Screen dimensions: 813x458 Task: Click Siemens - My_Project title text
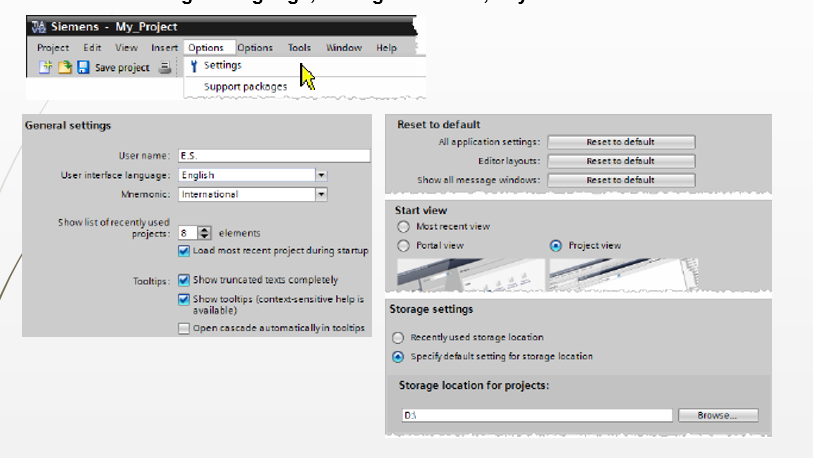114,26
